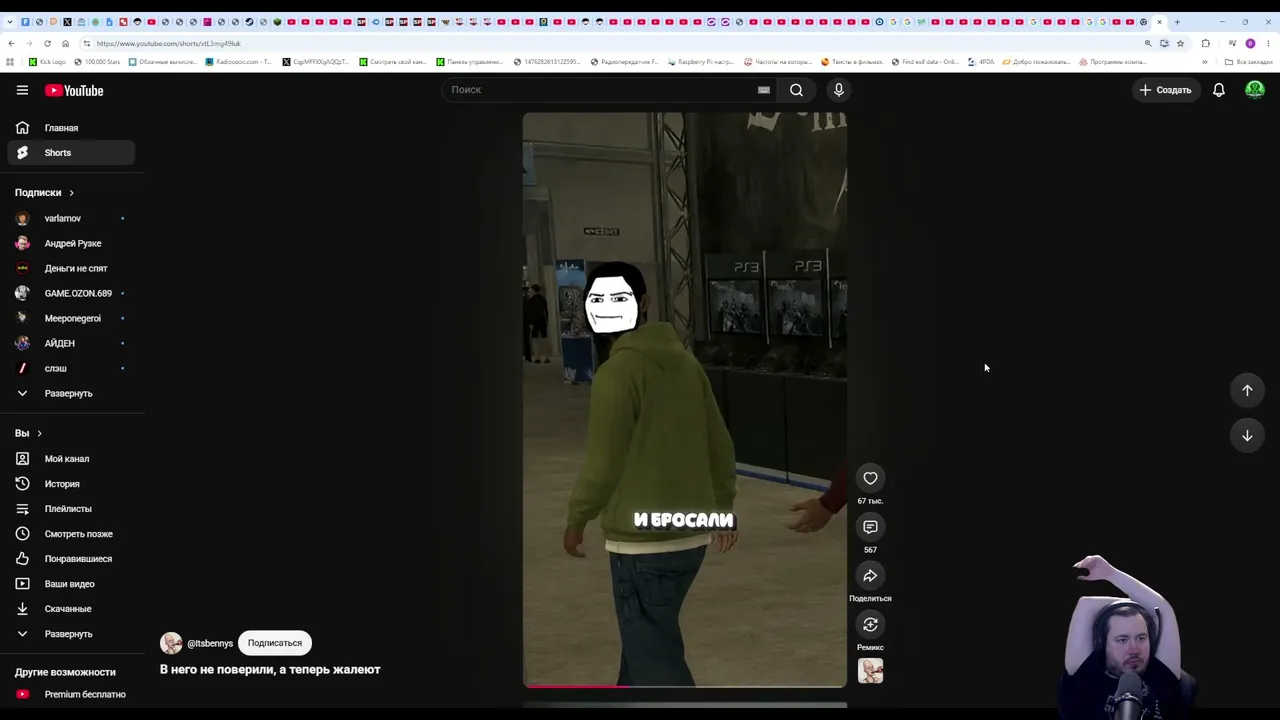
Task: Open the on-screen keyboard in search box
Action: pyautogui.click(x=764, y=90)
